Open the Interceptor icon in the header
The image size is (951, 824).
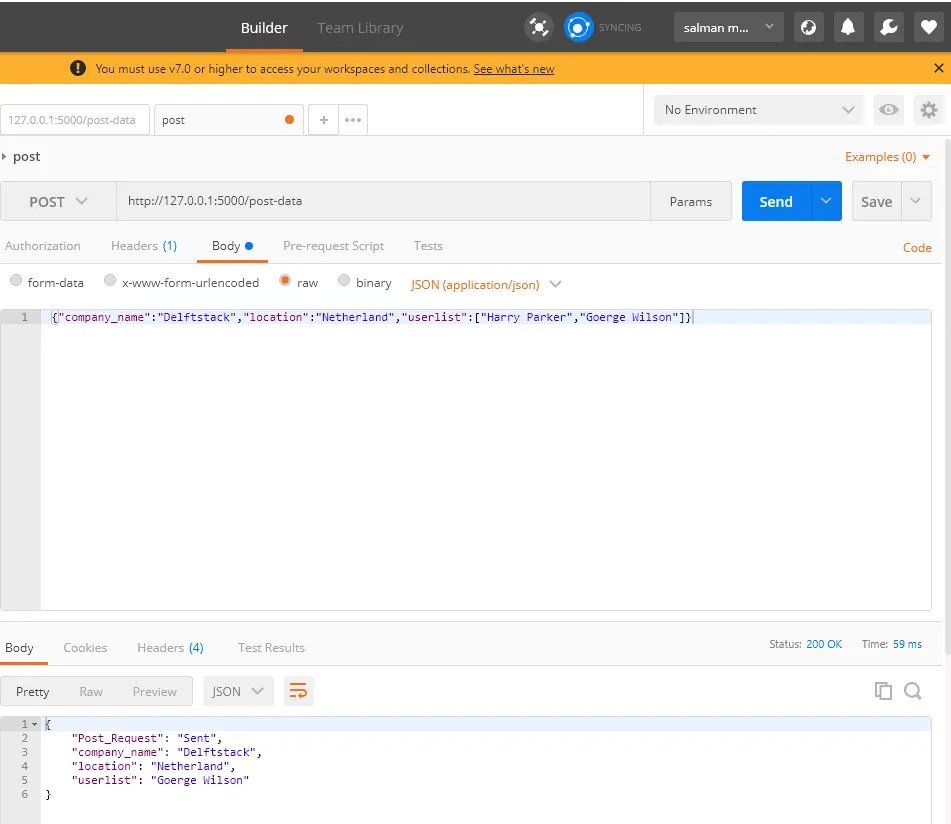[x=538, y=27]
